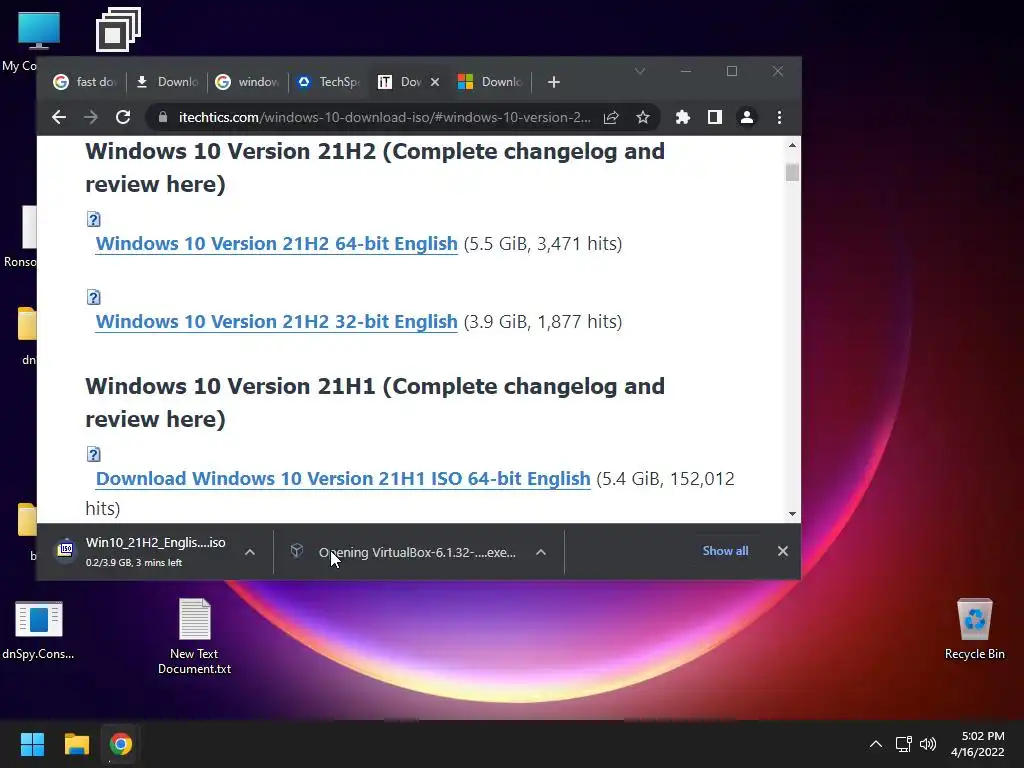Viewport: 1024px width, 768px height.
Task: Switch to the 'fast do' Google tab
Action: 86,82
